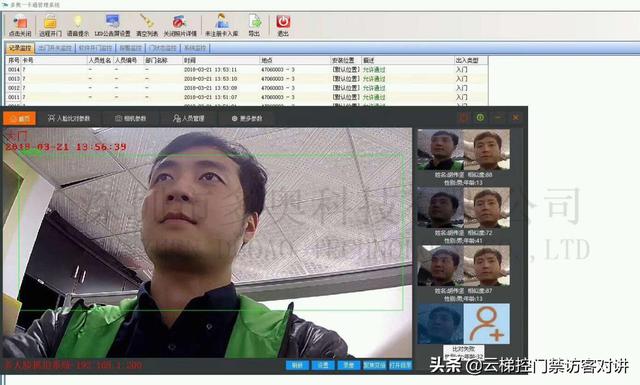Click the red 退出 power icon
The width and height of the screenshot is (640, 385).
[283, 21]
